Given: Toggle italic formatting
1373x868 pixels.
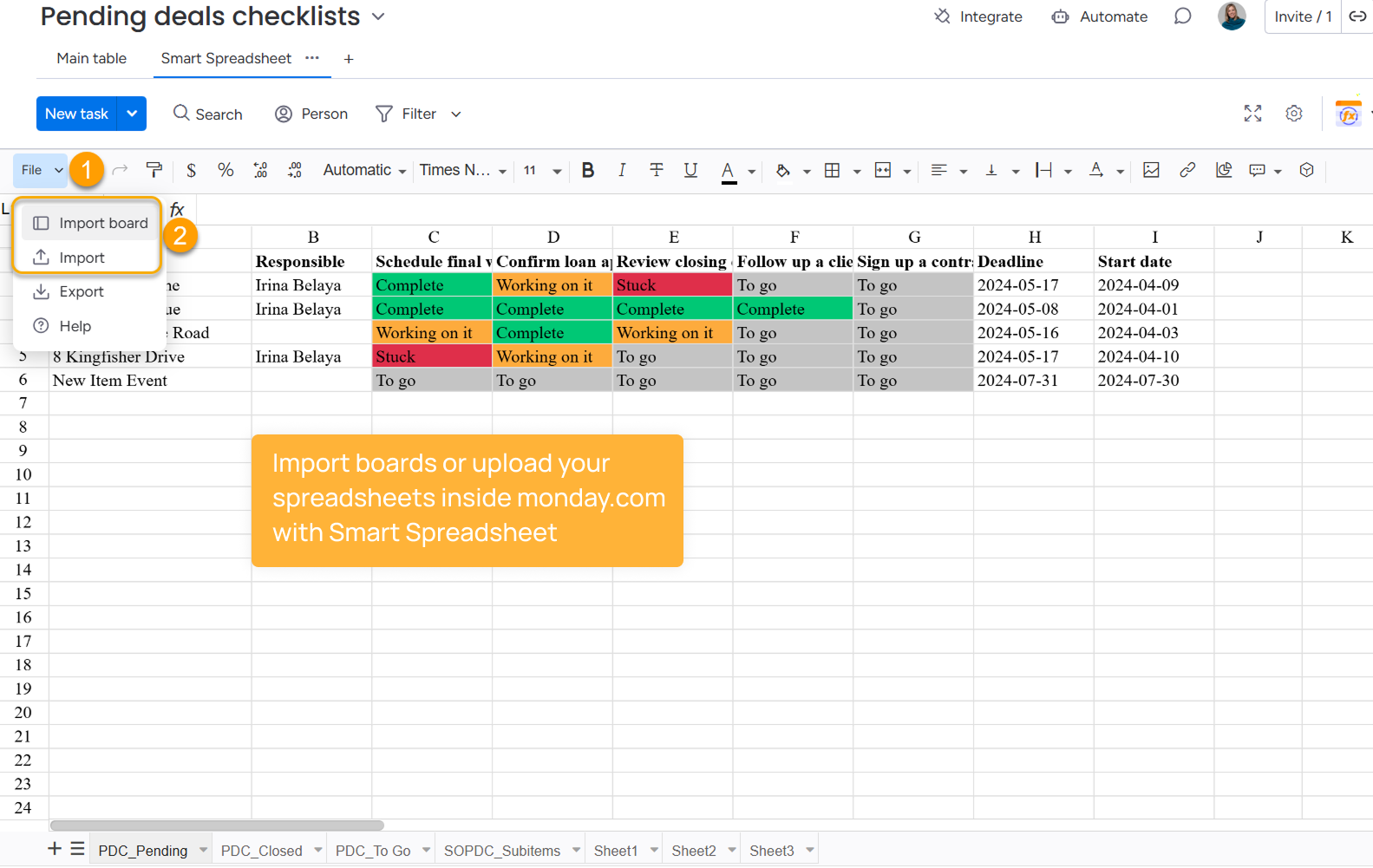Looking at the screenshot, I should point(622,170).
